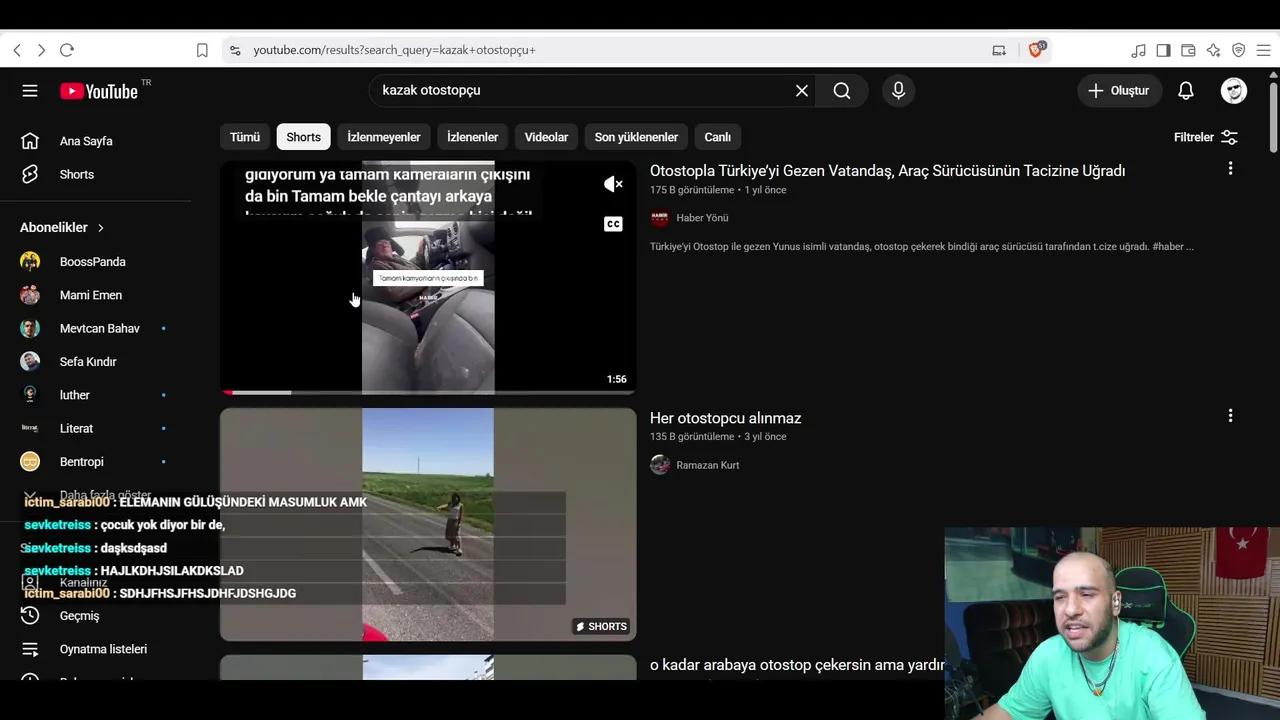
Task: Open the BoossPanda channel avatar
Action: click(x=30, y=262)
